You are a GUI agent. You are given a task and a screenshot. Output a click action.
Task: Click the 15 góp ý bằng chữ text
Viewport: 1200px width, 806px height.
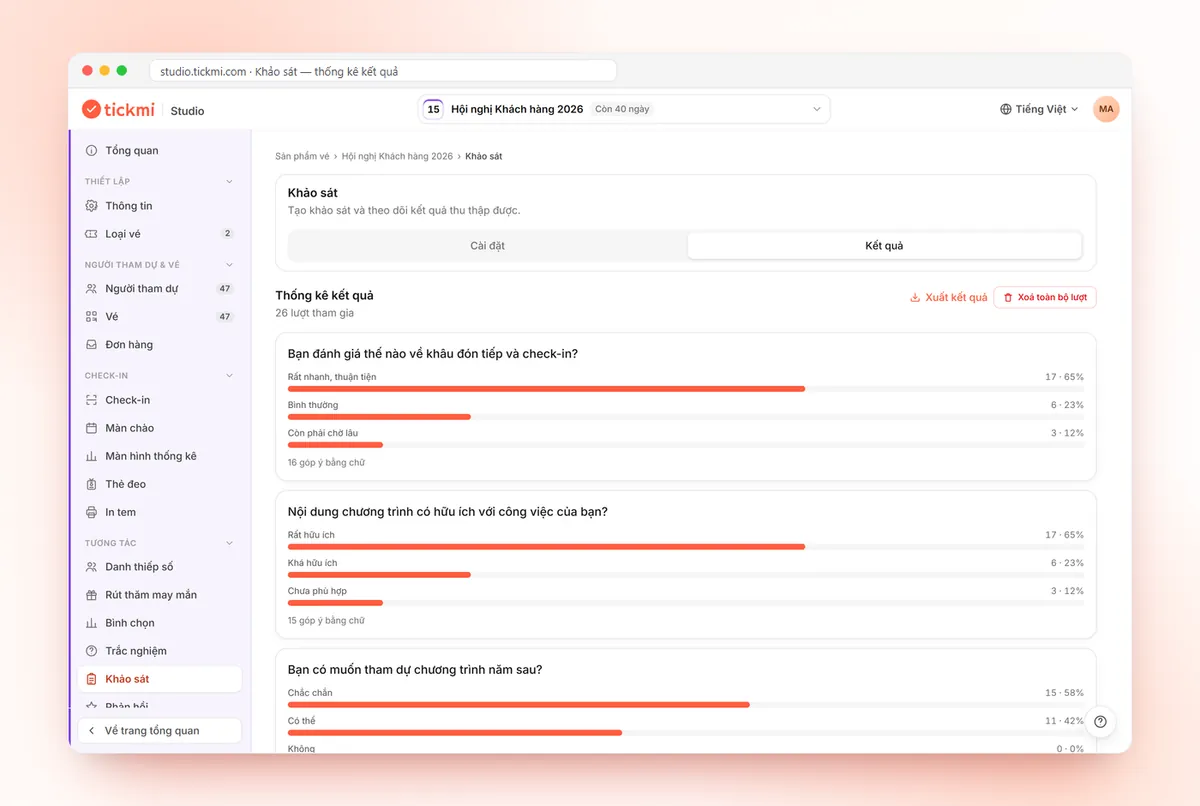[326, 621]
